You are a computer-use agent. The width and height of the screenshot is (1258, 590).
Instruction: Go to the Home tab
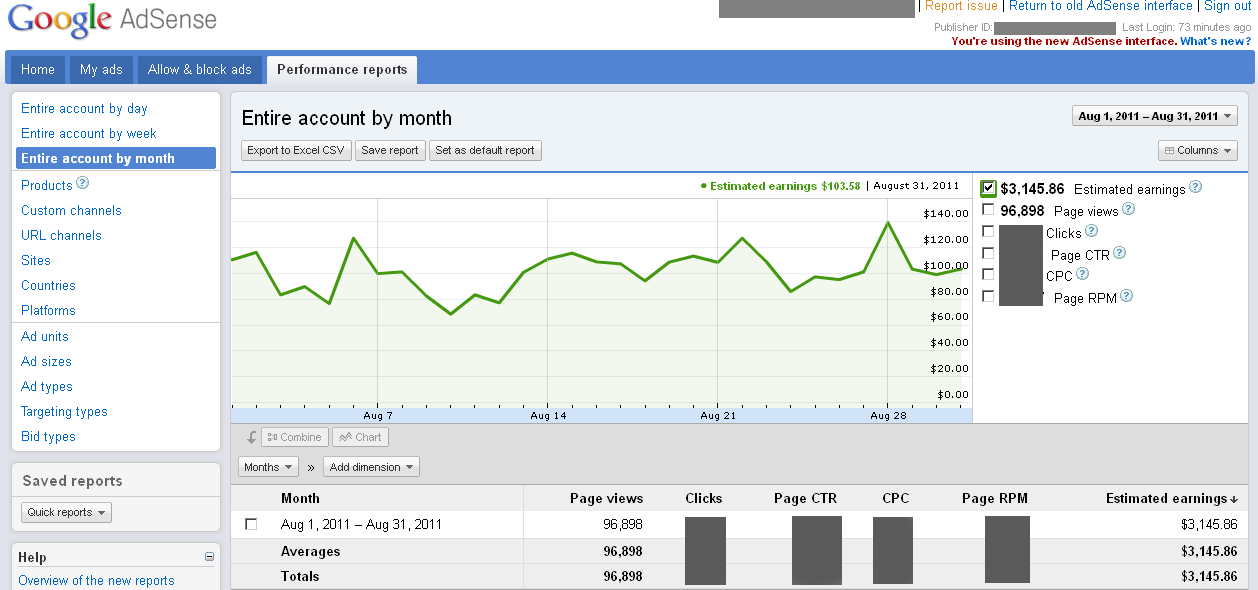(x=38, y=69)
